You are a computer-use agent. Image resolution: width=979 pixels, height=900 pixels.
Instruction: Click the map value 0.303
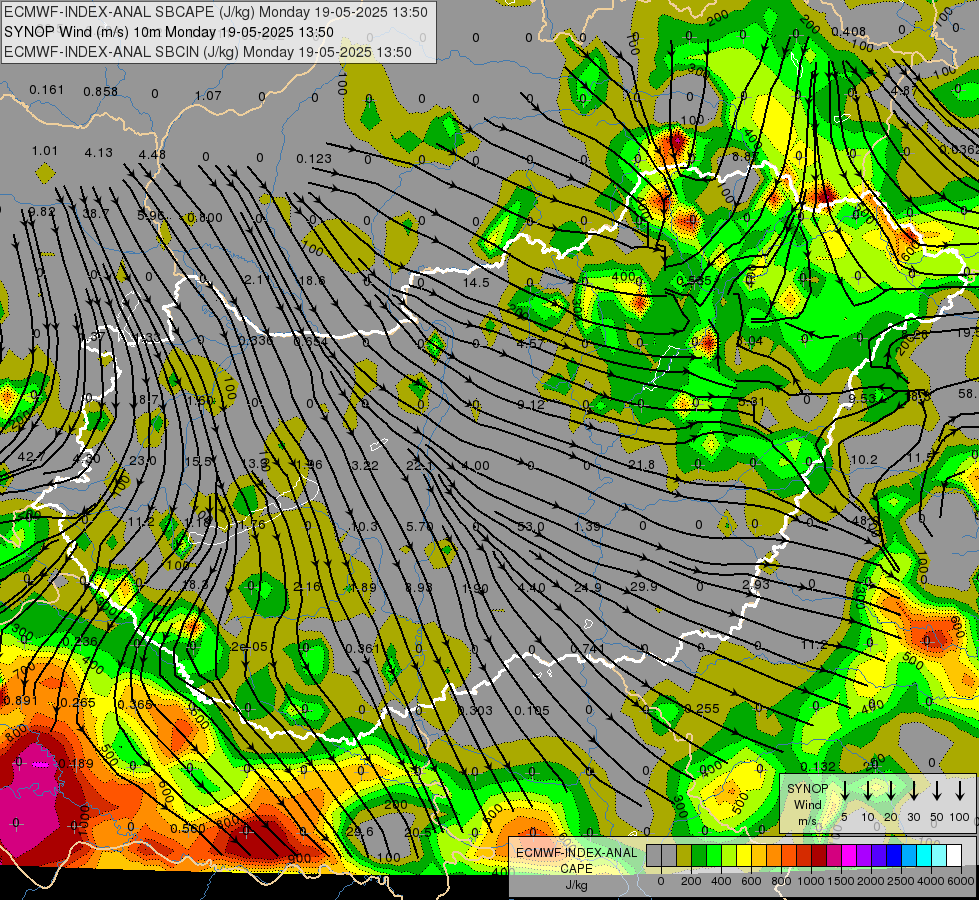(x=475, y=710)
